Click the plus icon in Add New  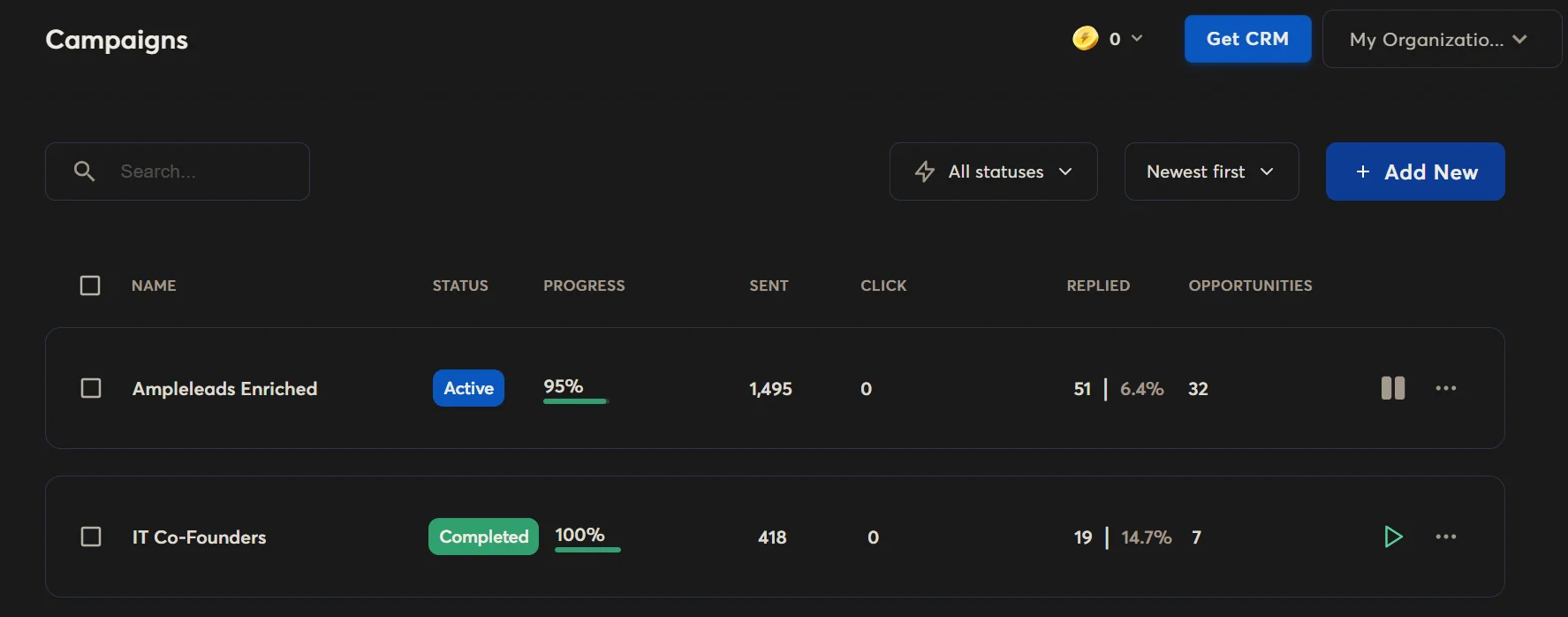(x=1362, y=171)
